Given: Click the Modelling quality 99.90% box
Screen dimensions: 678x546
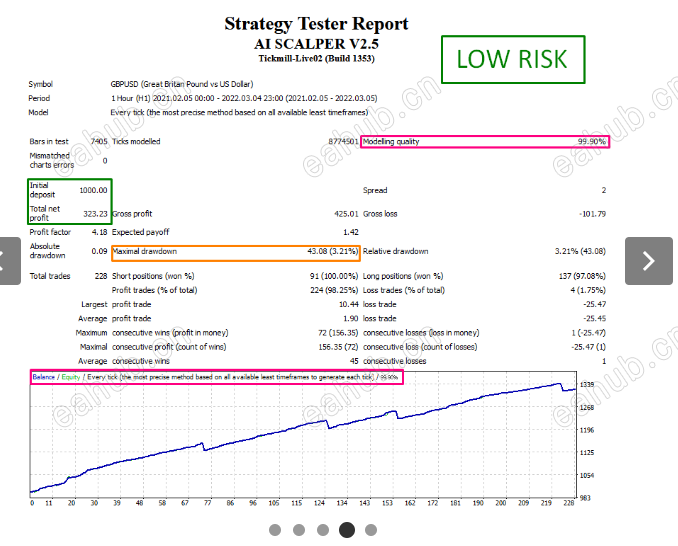Looking at the screenshot, I should pos(484,142).
